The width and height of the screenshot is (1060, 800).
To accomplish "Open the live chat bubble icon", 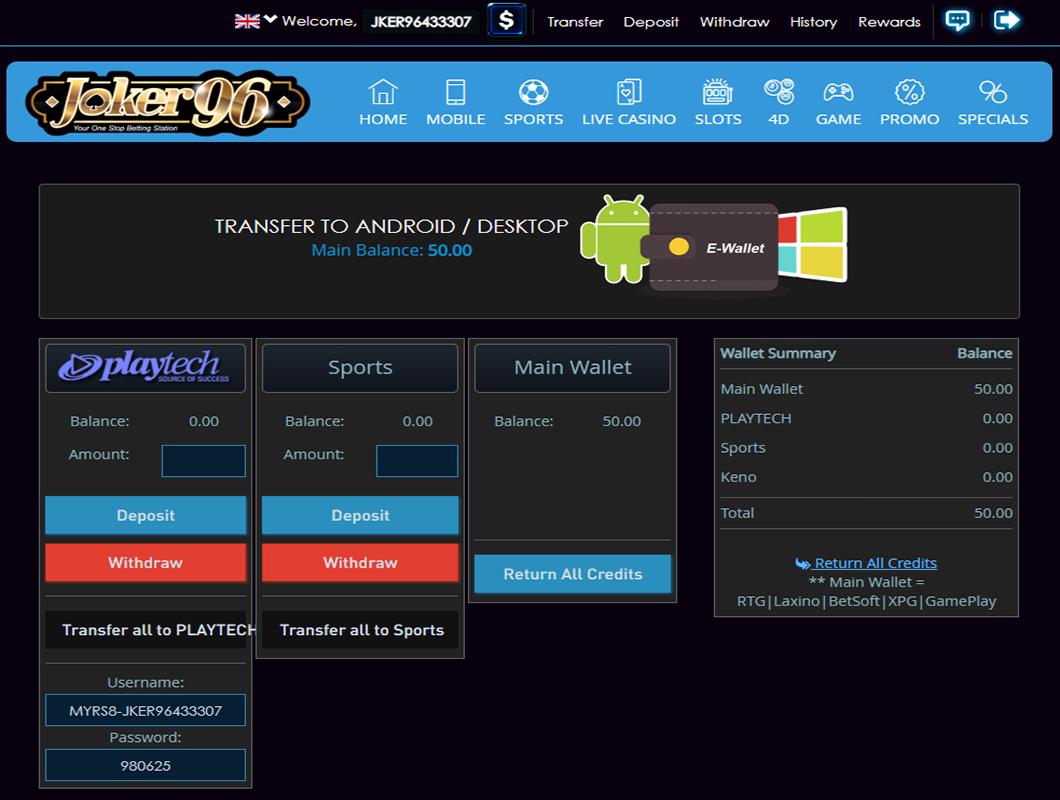I will [x=957, y=20].
